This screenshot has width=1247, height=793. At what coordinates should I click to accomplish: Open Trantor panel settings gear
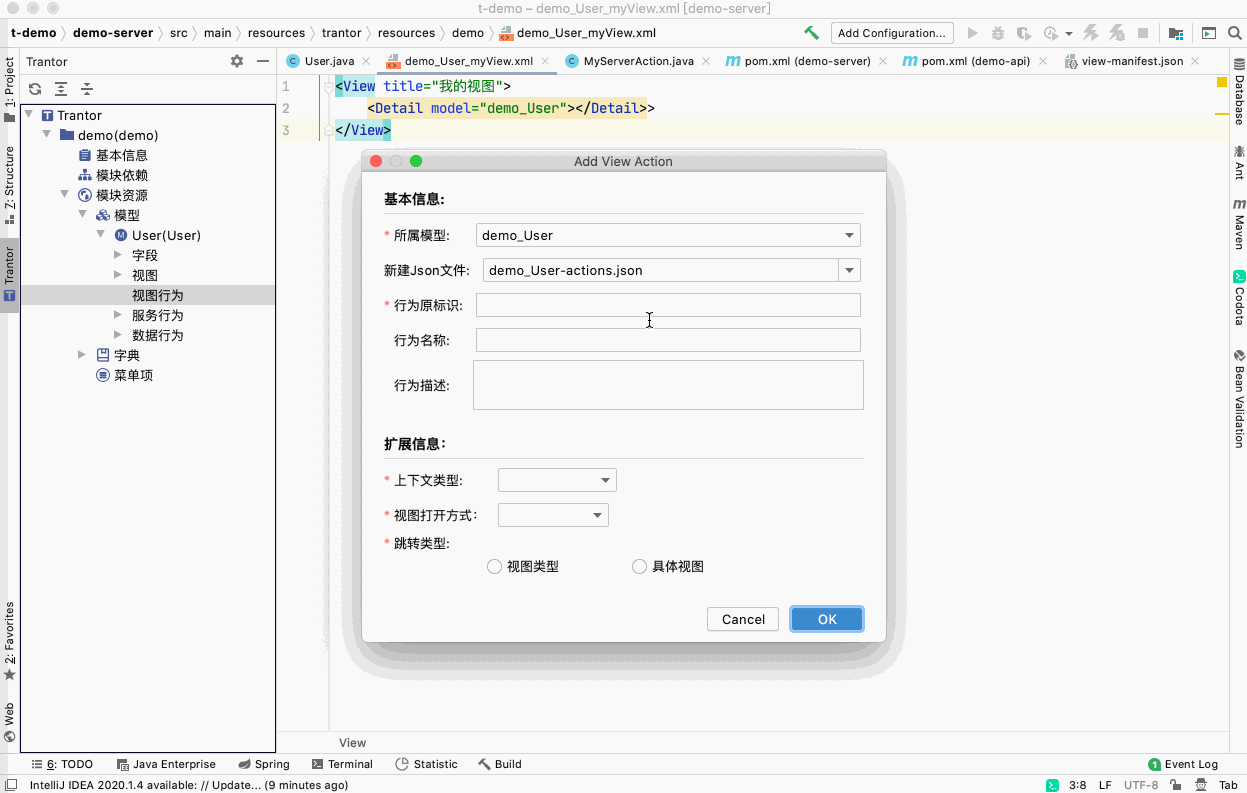pos(237,61)
